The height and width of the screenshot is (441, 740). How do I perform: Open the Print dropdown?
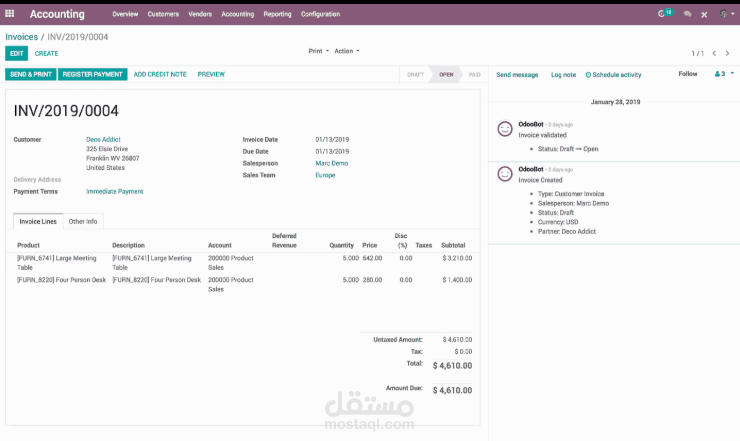319,51
